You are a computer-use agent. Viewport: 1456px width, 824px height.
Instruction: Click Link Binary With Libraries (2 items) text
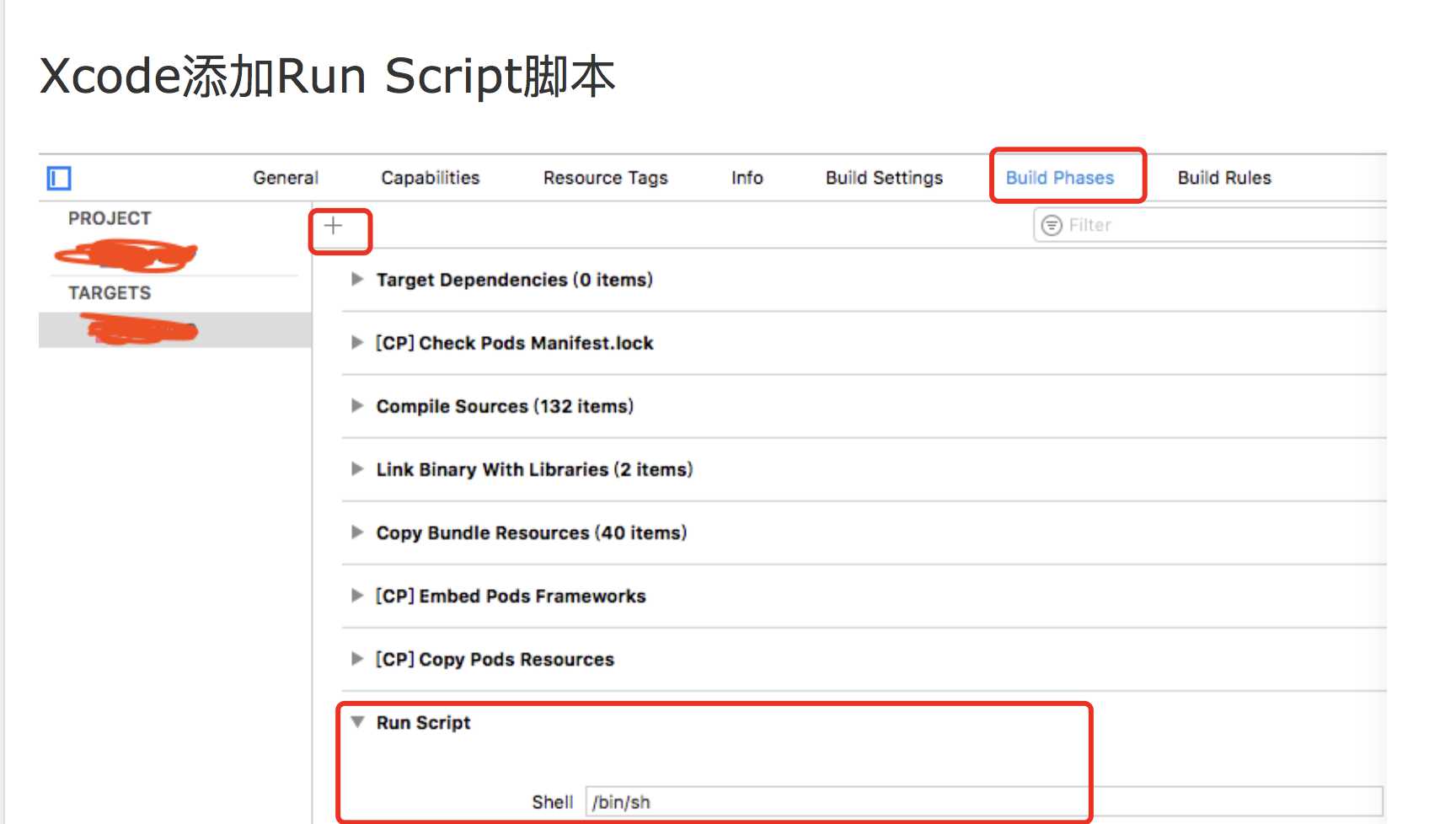534,469
